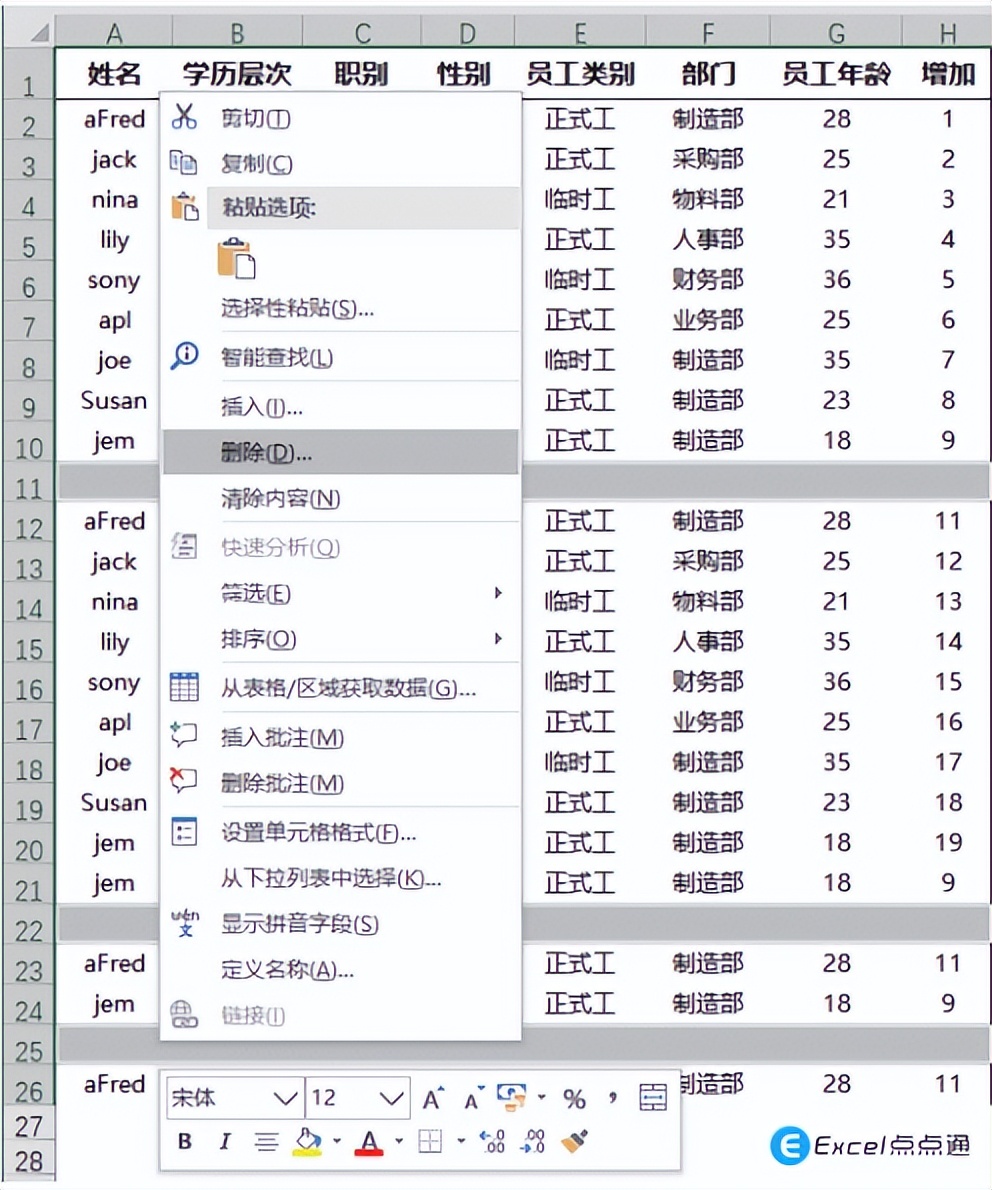The image size is (992, 1190).
Task: Select row header 11
Action: (29, 489)
